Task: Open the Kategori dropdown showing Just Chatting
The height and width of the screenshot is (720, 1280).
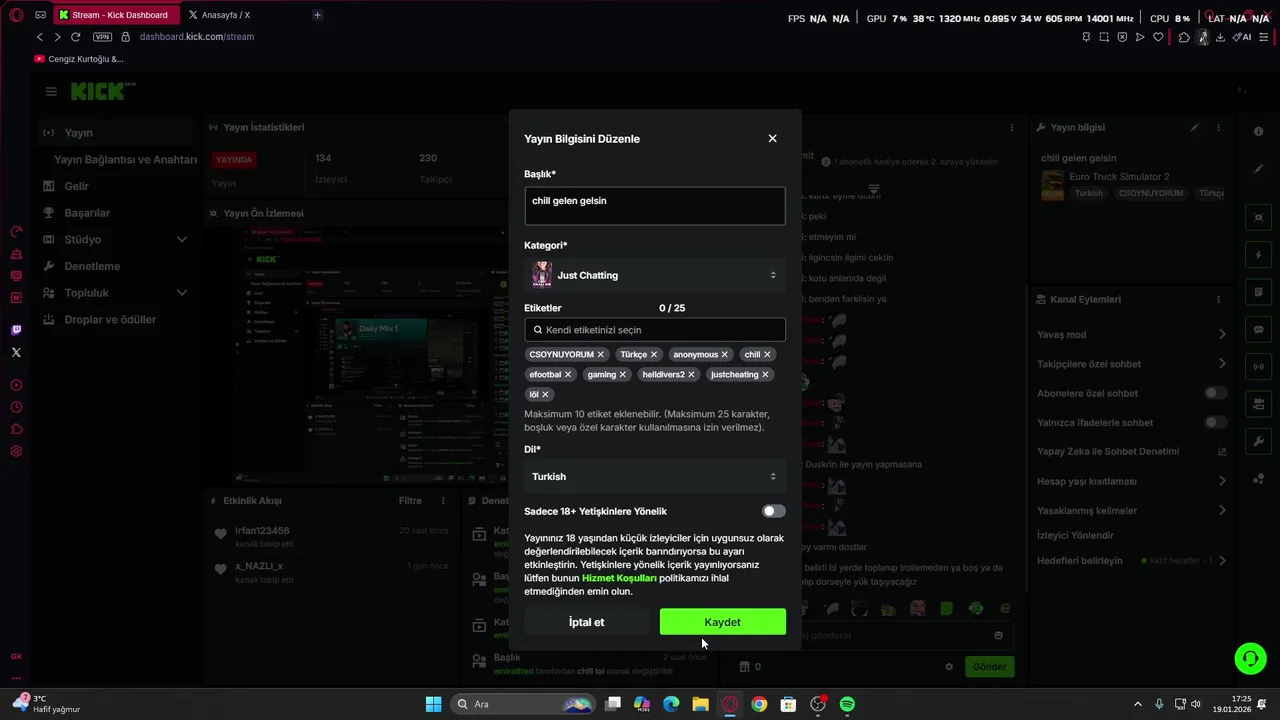Action: pyautogui.click(x=655, y=275)
